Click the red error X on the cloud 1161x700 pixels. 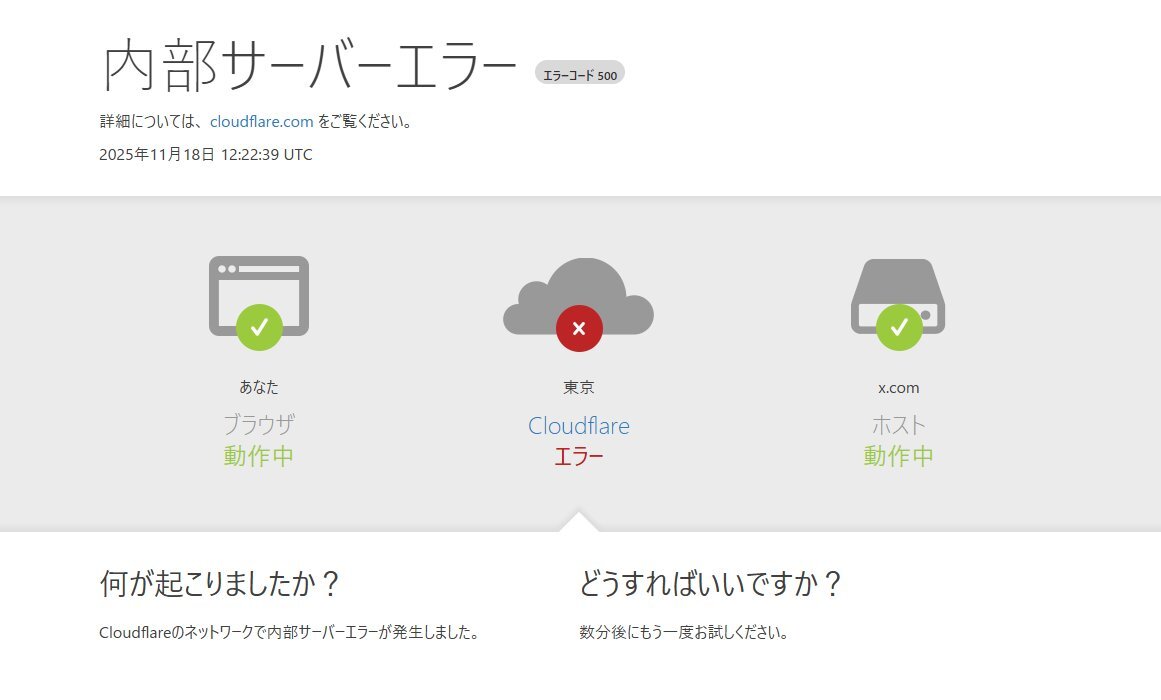tap(580, 327)
